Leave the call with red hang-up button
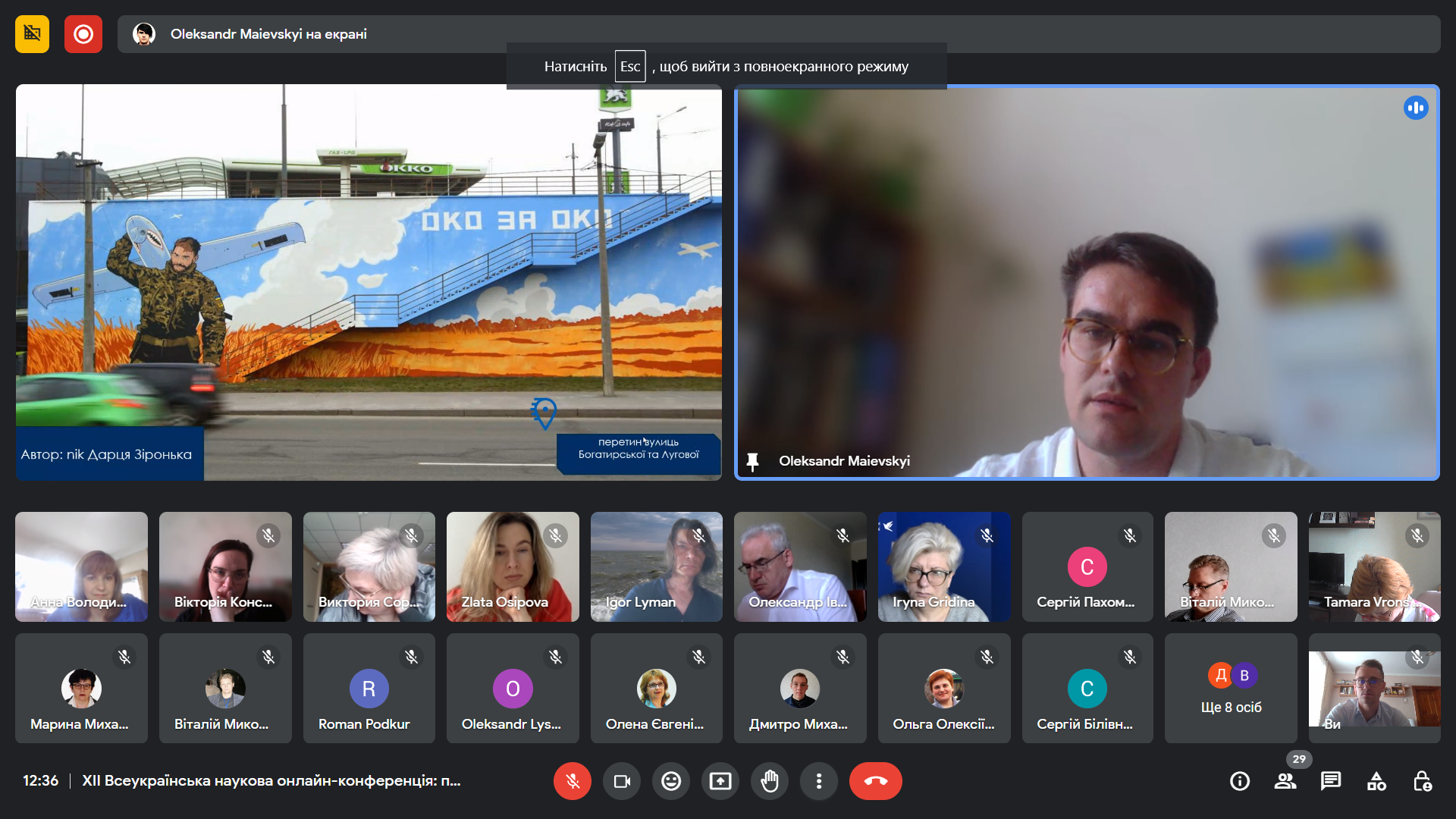The height and width of the screenshot is (819, 1456). (876, 781)
